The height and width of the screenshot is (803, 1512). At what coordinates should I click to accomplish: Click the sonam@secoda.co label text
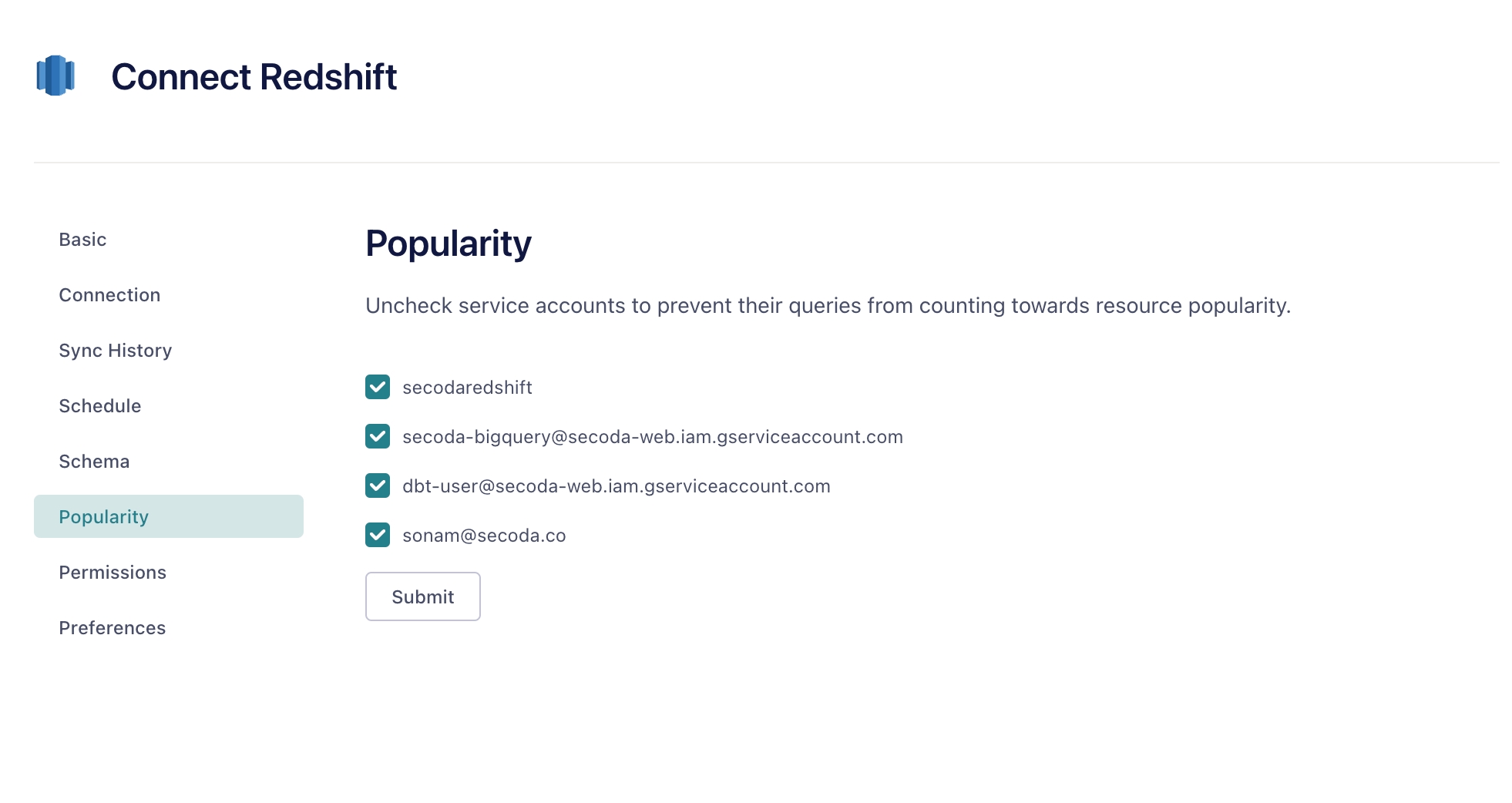point(484,536)
